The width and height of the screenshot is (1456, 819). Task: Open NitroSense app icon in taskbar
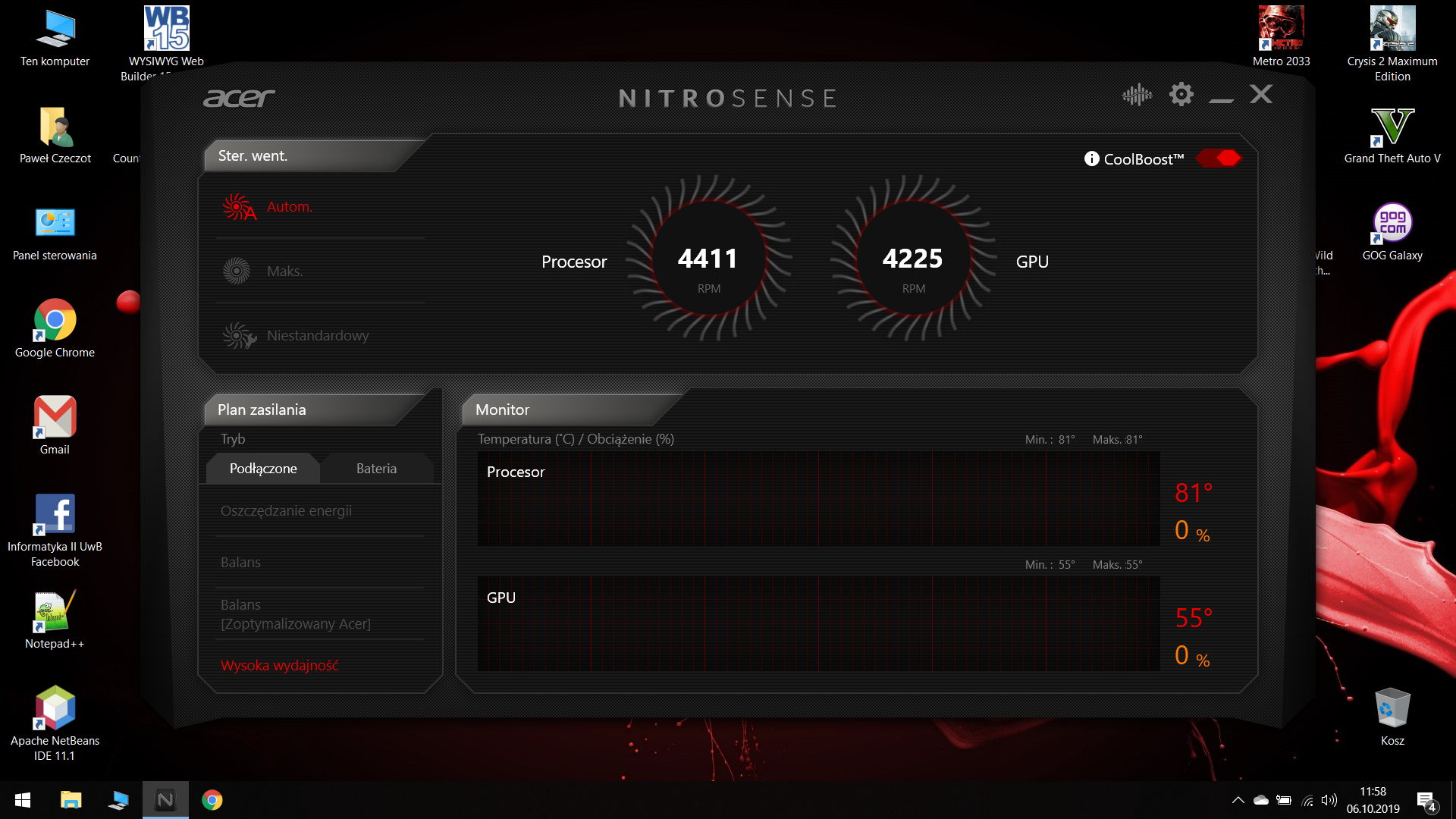point(162,799)
